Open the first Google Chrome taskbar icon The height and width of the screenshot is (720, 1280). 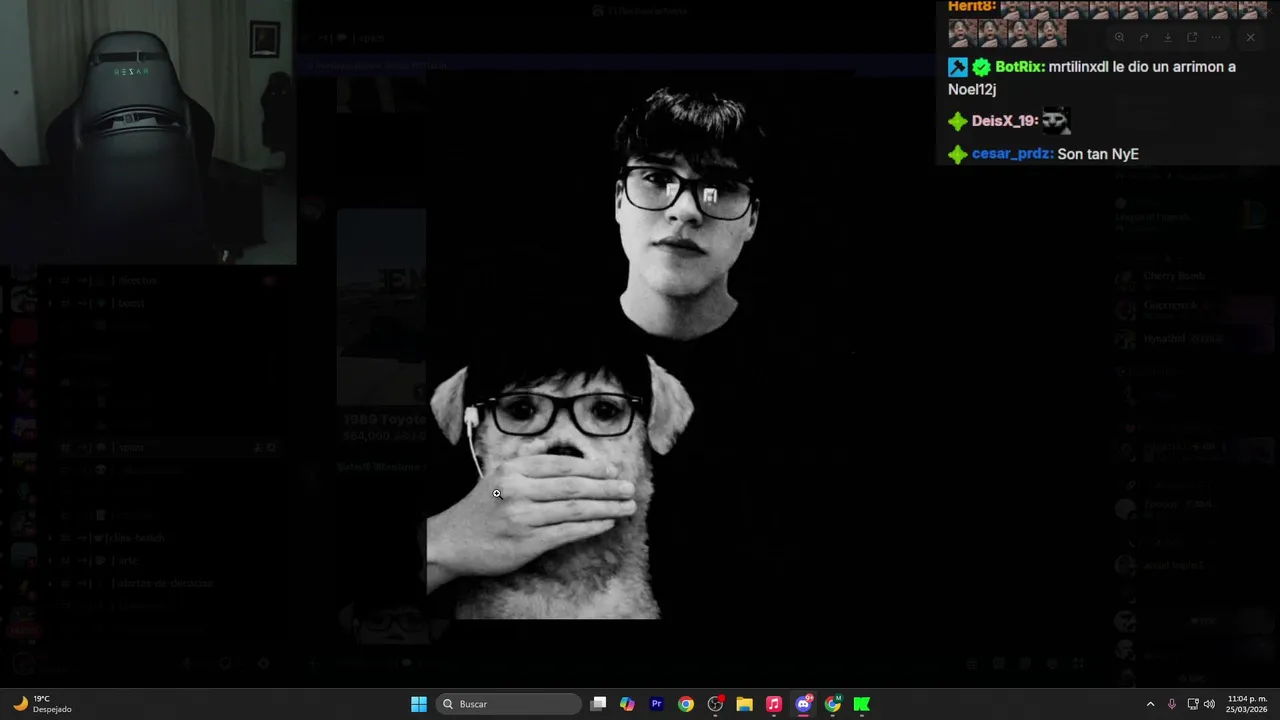point(685,704)
